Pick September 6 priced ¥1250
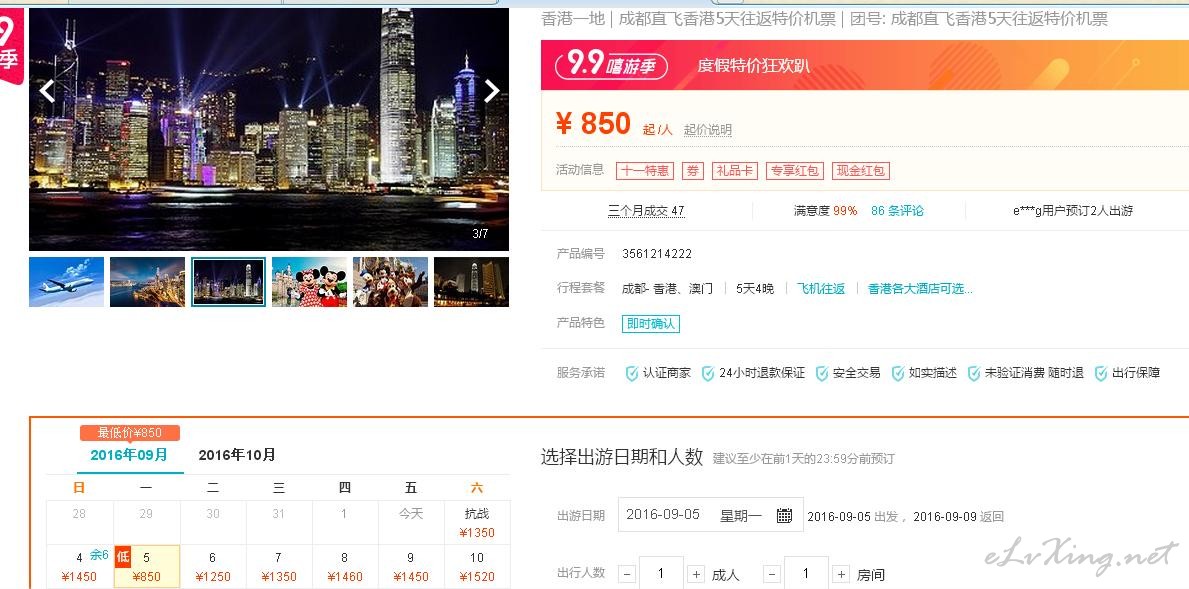Screen dimensions: 1189x589 213,566
